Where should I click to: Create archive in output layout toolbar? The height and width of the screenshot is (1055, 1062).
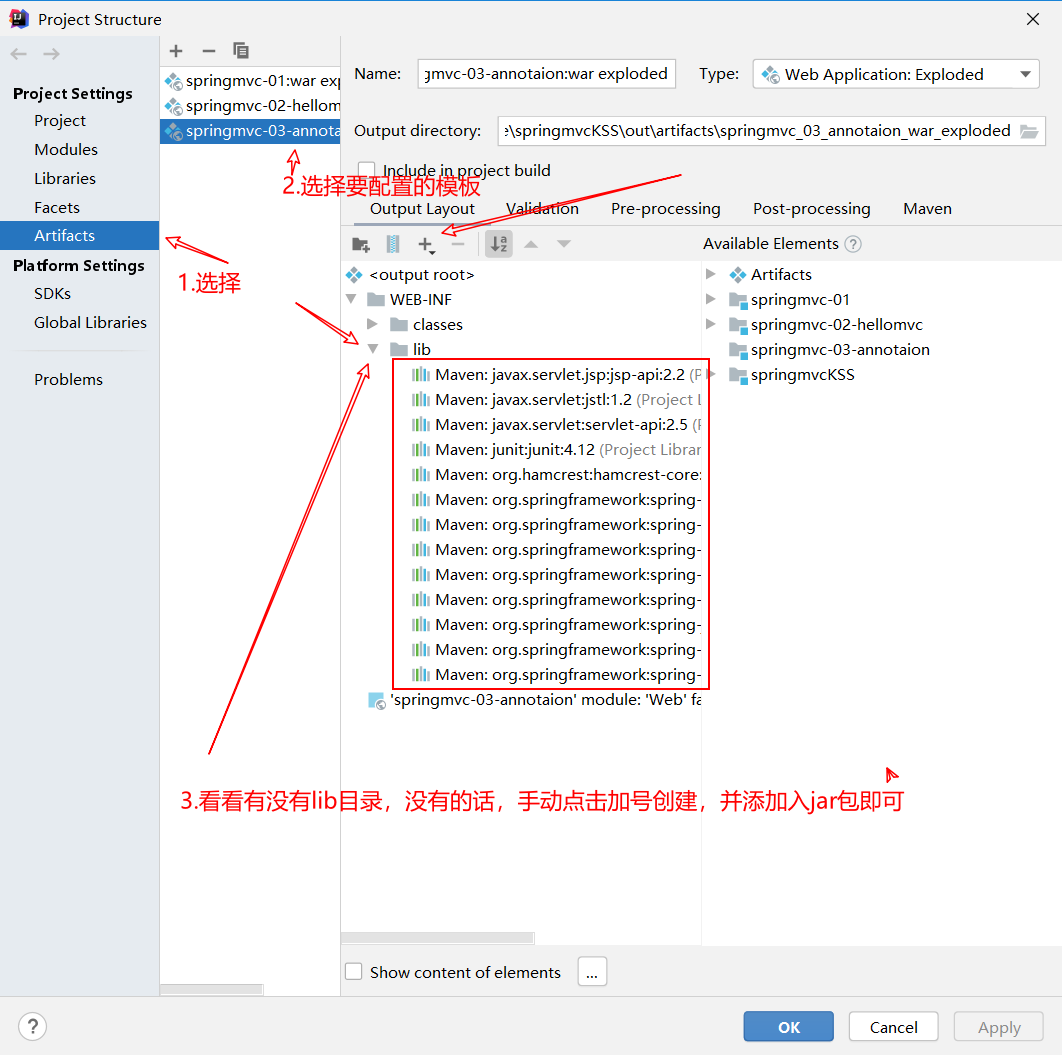point(393,244)
